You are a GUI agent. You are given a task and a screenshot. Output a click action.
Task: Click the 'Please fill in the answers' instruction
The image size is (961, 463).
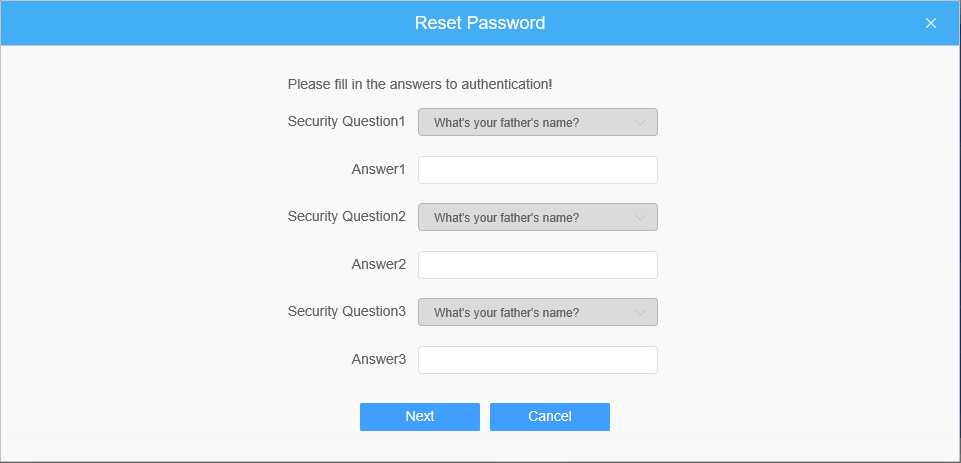(420, 84)
